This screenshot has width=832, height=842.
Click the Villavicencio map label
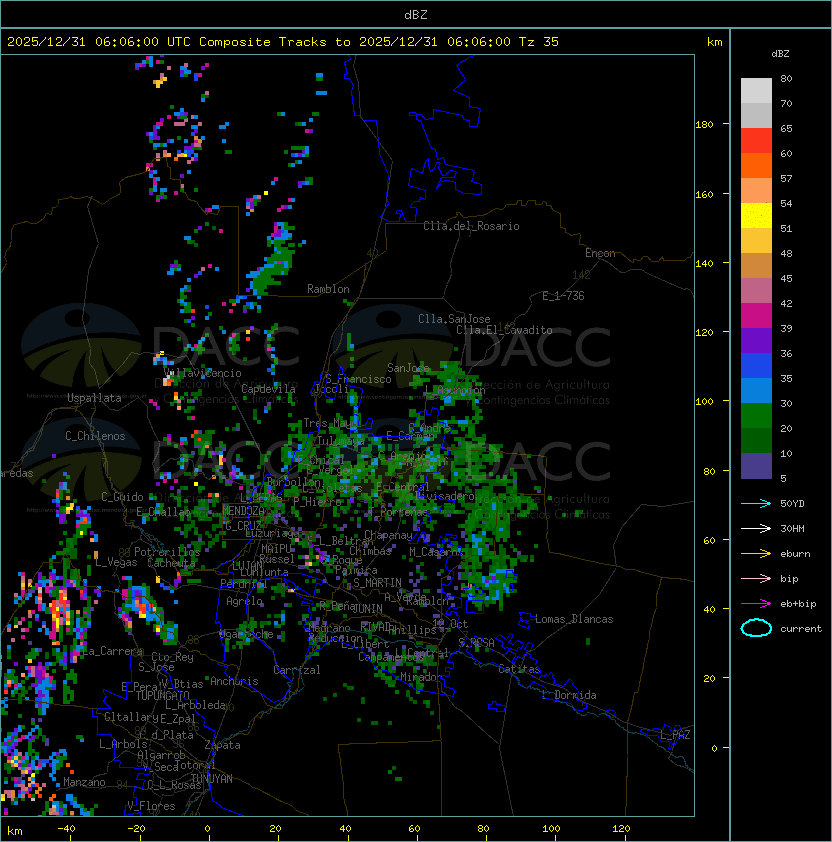click(203, 373)
